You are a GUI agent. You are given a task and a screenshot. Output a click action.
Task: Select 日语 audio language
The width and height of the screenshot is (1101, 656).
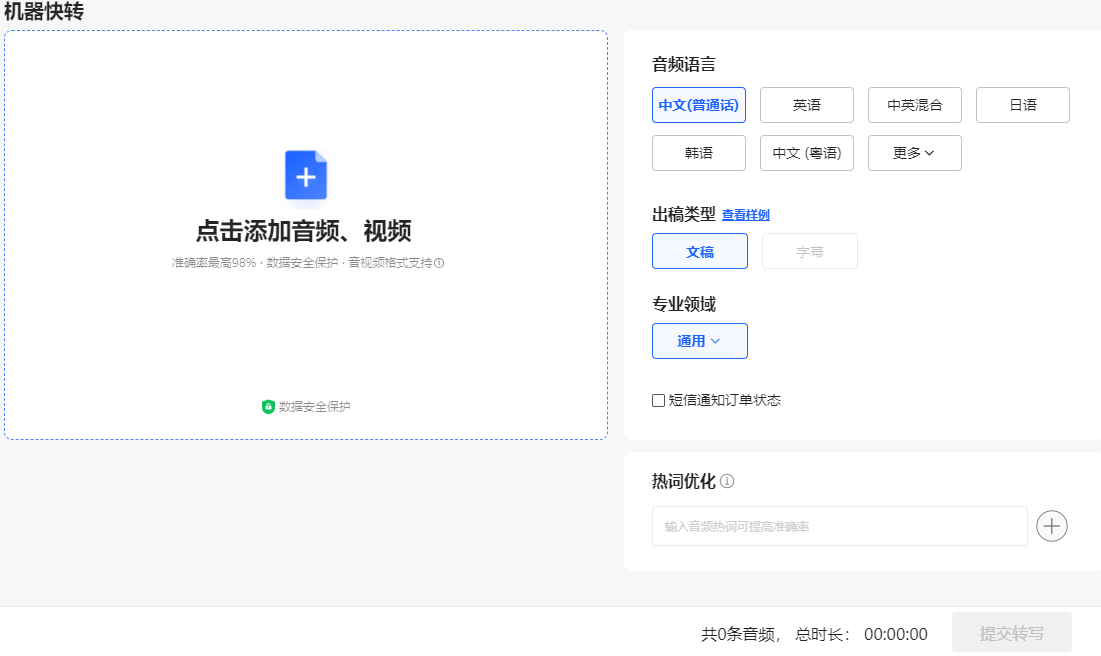click(x=1023, y=105)
